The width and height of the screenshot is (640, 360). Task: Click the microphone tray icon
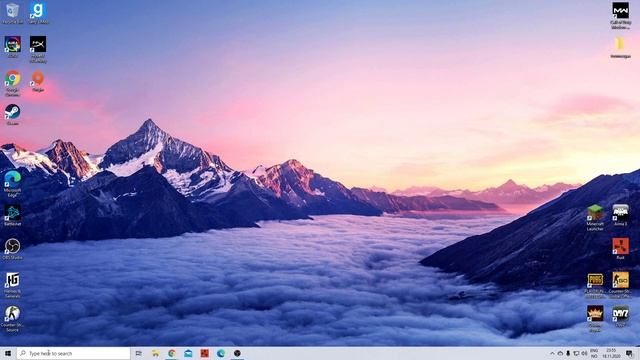(568, 353)
